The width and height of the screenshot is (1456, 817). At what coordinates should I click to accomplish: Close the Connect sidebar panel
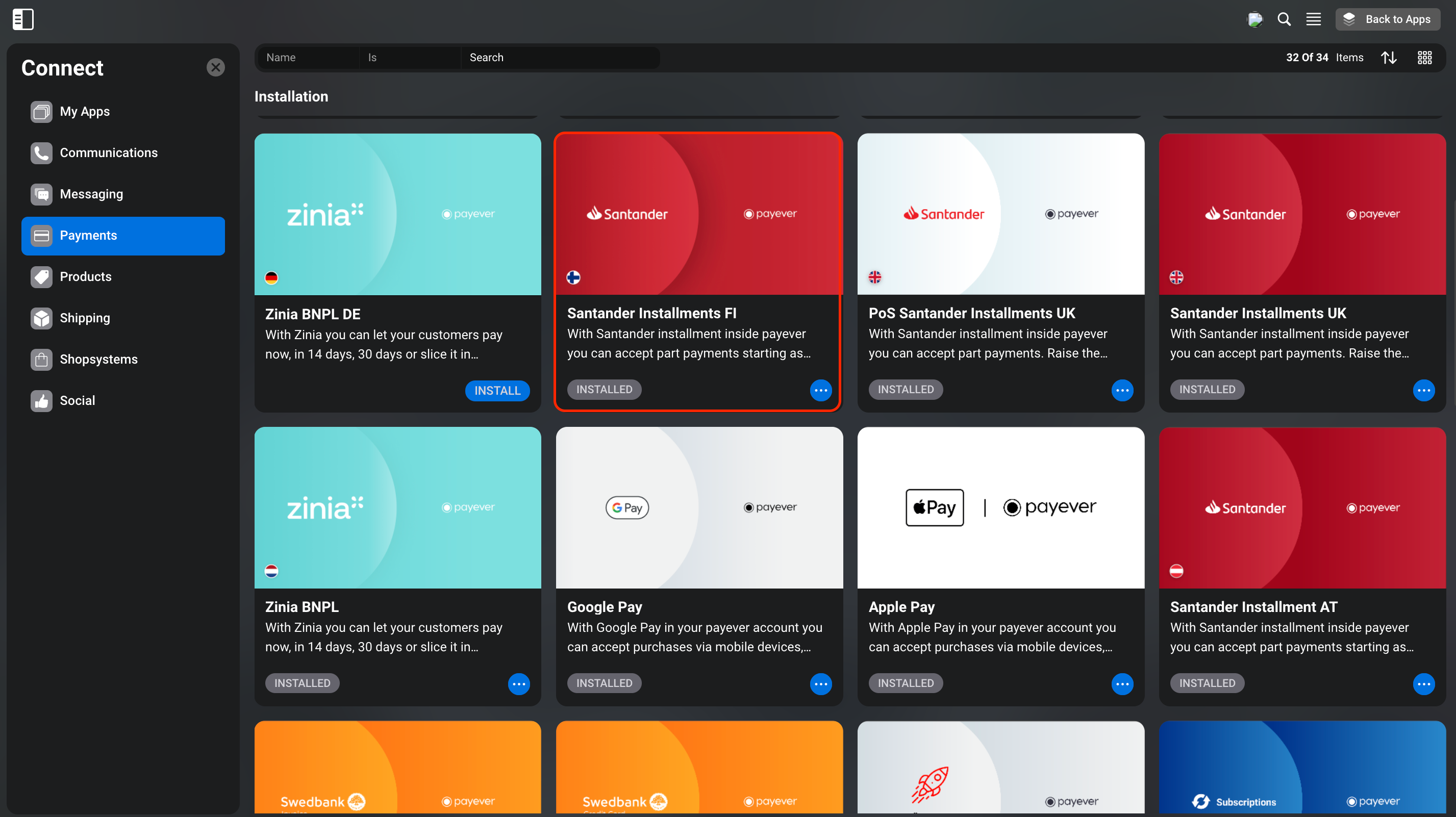click(x=215, y=67)
